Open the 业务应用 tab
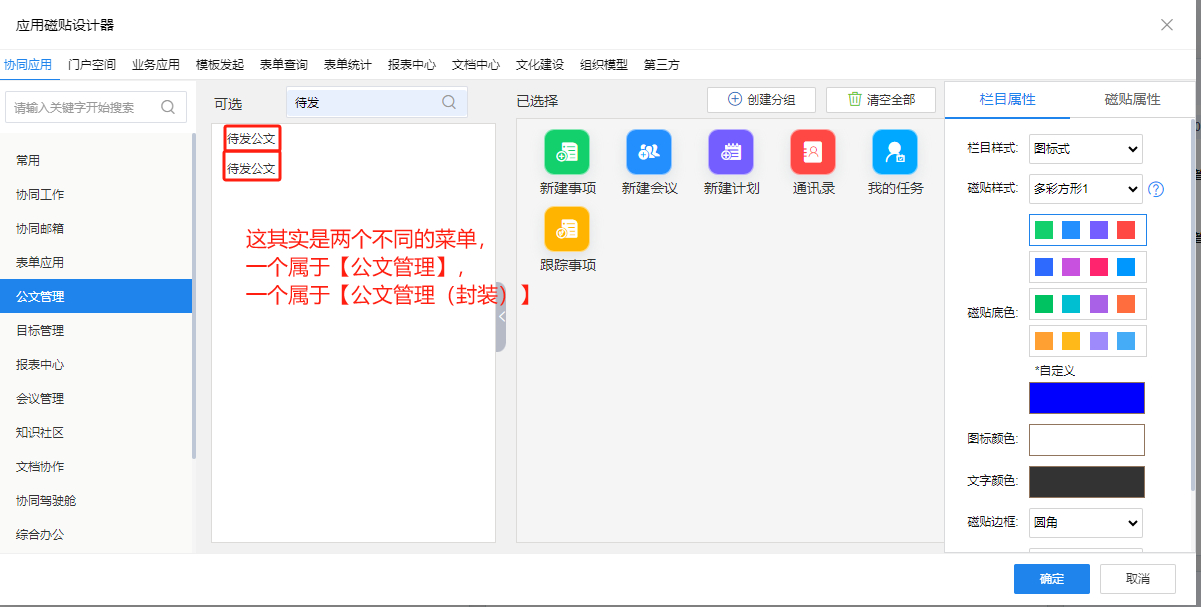This screenshot has width=1201, height=607. (x=156, y=65)
